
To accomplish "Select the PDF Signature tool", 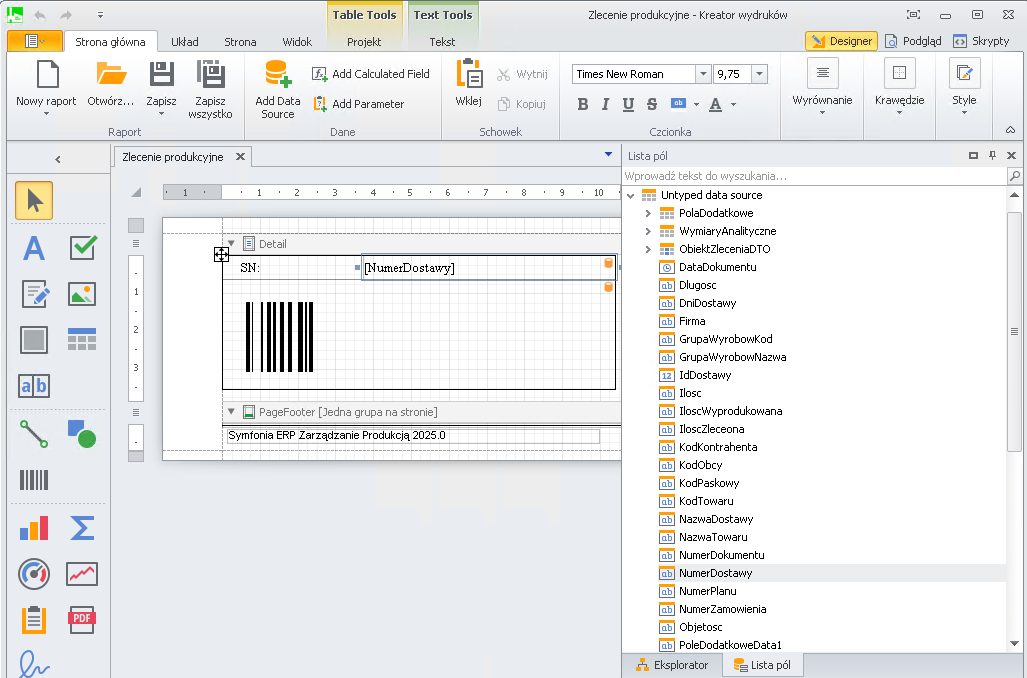I will [34, 663].
